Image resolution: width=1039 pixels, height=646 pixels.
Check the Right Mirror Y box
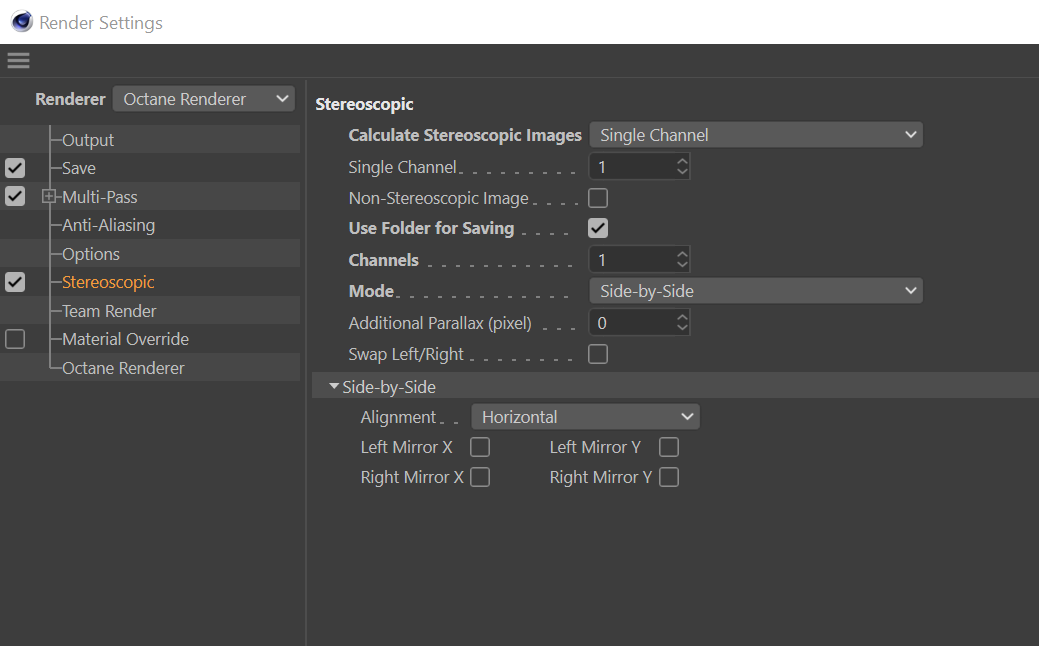669,477
